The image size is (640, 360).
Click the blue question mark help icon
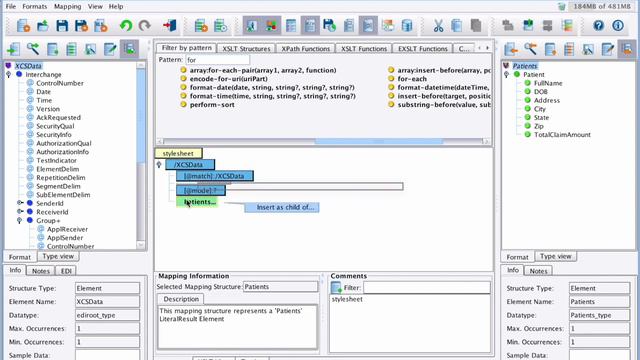(x=598, y=25)
